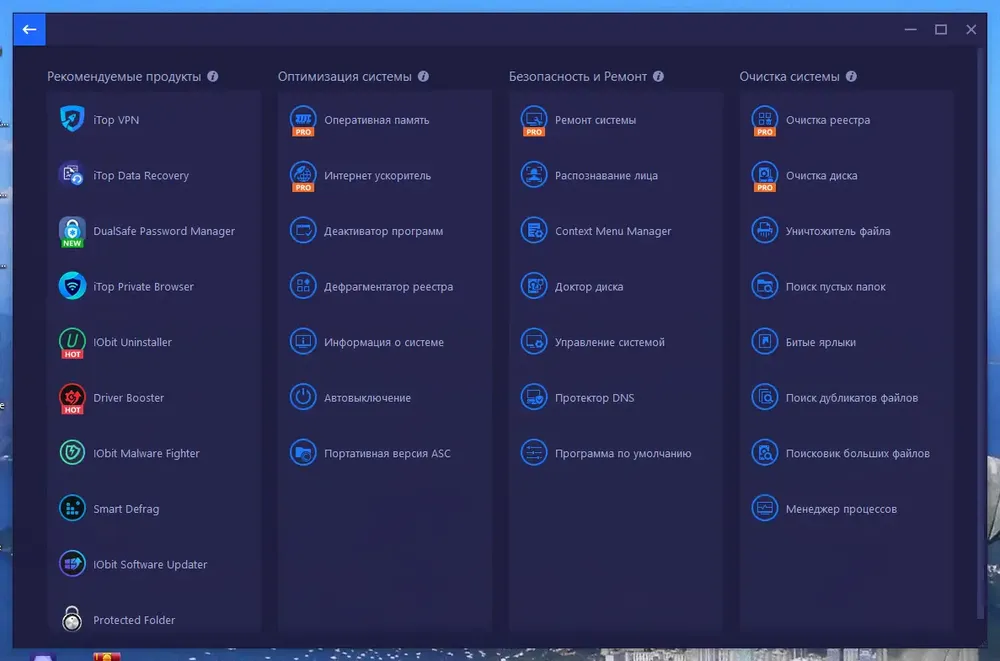Viewport: 1000px width, 661px height.
Task: Launch Поисковик больших файлов icon
Action: [765, 452]
